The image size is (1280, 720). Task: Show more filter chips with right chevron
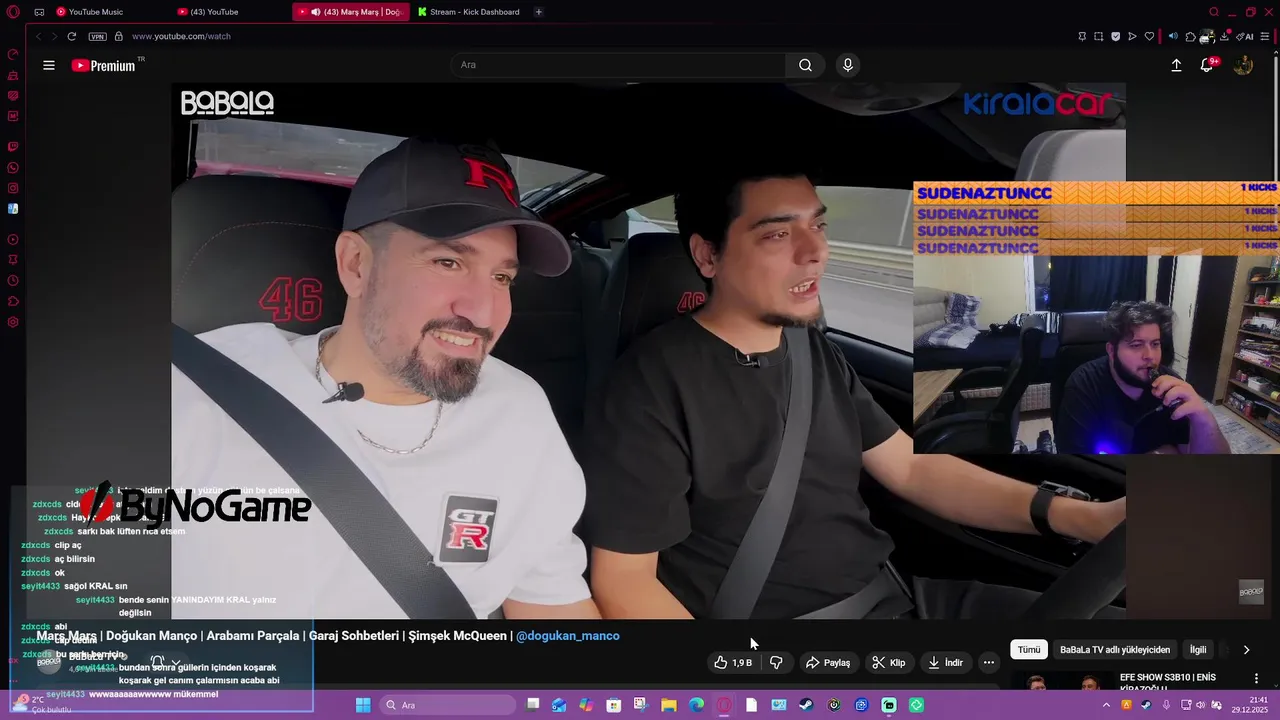(1246, 650)
